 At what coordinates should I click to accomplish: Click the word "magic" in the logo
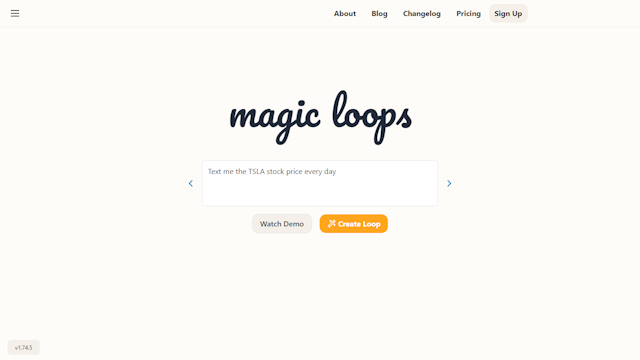tap(275, 120)
